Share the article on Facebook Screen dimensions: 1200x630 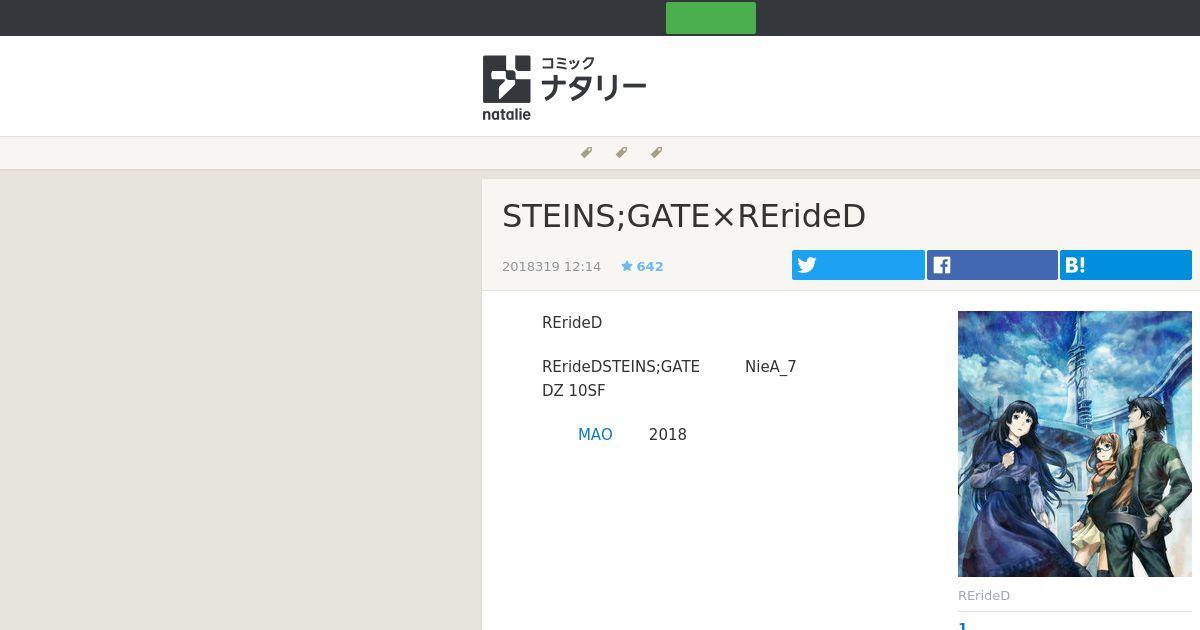[x=992, y=265]
